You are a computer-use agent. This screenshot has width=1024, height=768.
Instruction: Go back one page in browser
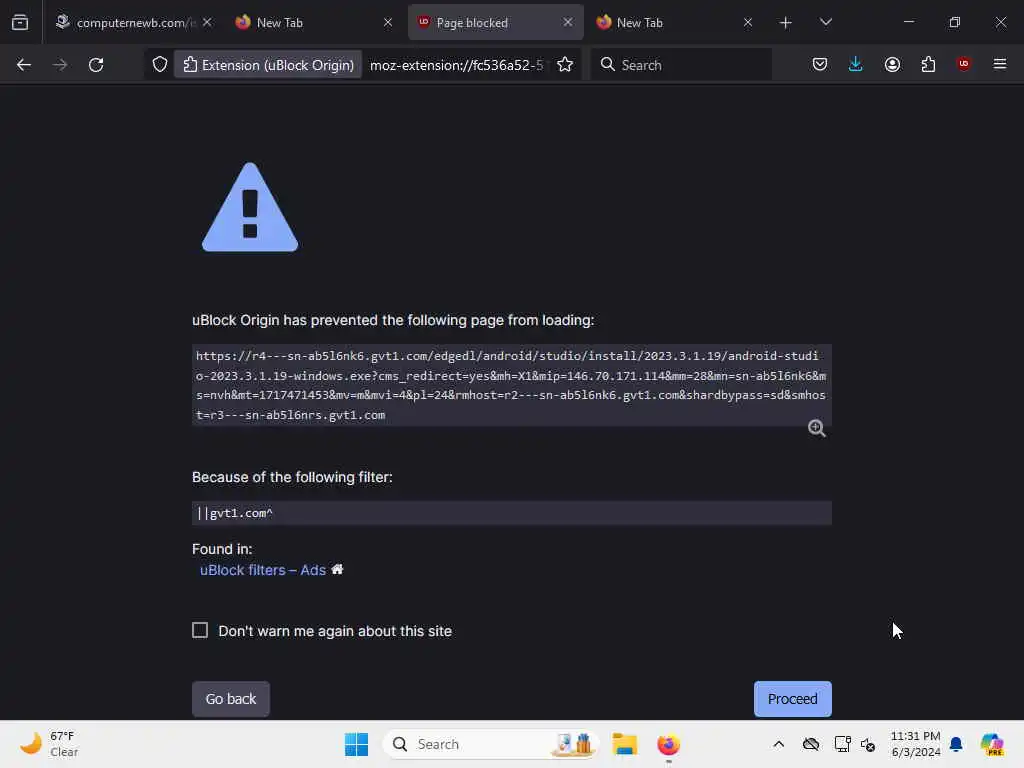(x=24, y=65)
